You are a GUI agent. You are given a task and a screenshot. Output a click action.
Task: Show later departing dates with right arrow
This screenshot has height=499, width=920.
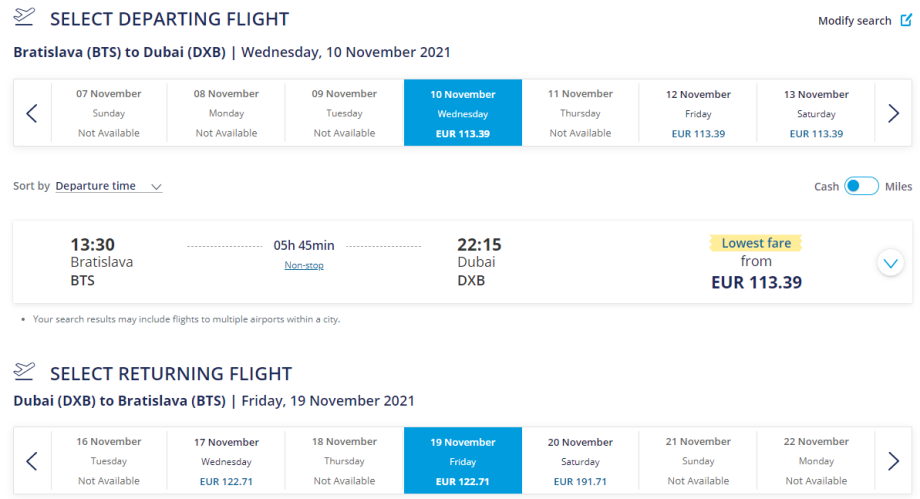pyautogui.click(x=893, y=113)
